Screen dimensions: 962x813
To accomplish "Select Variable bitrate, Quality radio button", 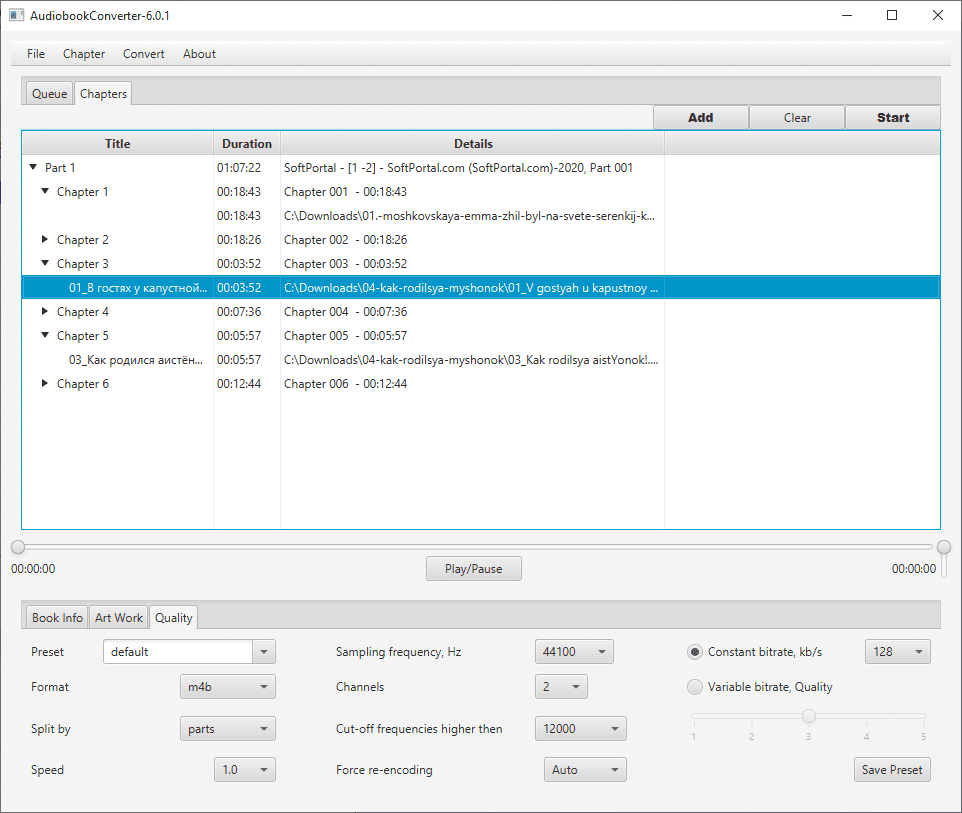I will click(695, 687).
